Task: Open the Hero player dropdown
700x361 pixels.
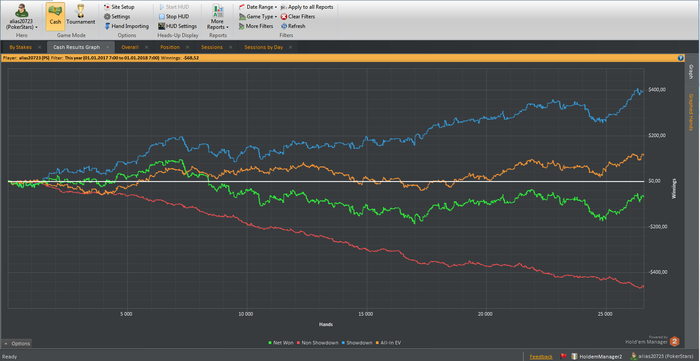Action: point(21,17)
